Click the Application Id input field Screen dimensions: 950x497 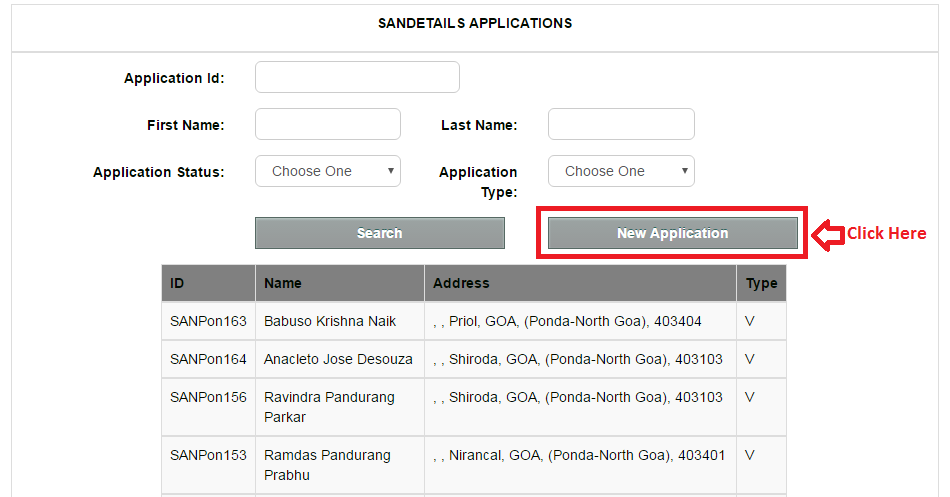tap(357, 77)
